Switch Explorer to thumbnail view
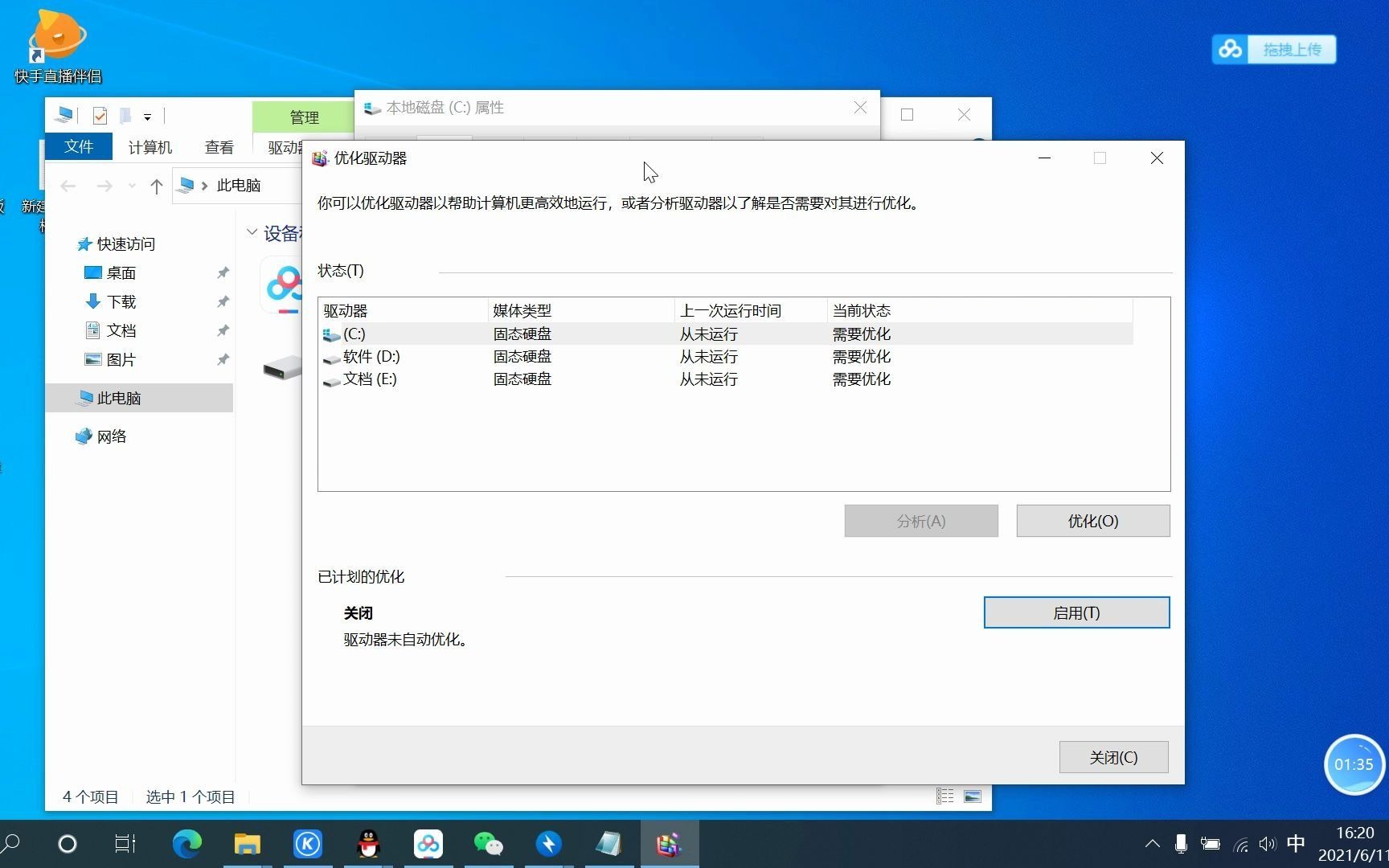The height and width of the screenshot is (868, 1389). [972, 796]
